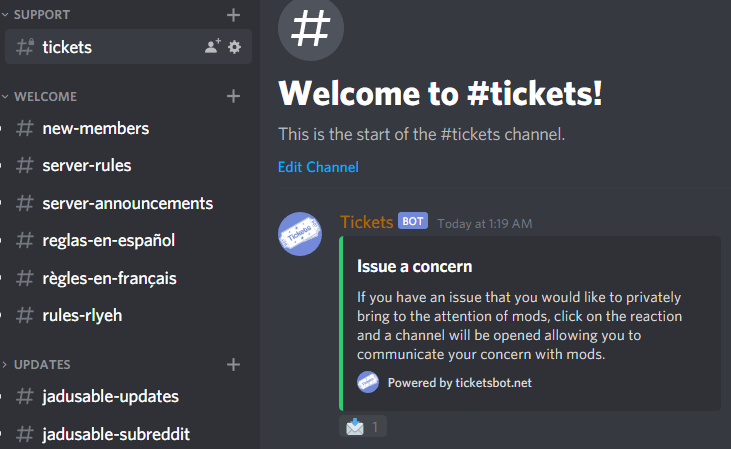Click the invite people icon on tickets channel

(x=212, y=46)
